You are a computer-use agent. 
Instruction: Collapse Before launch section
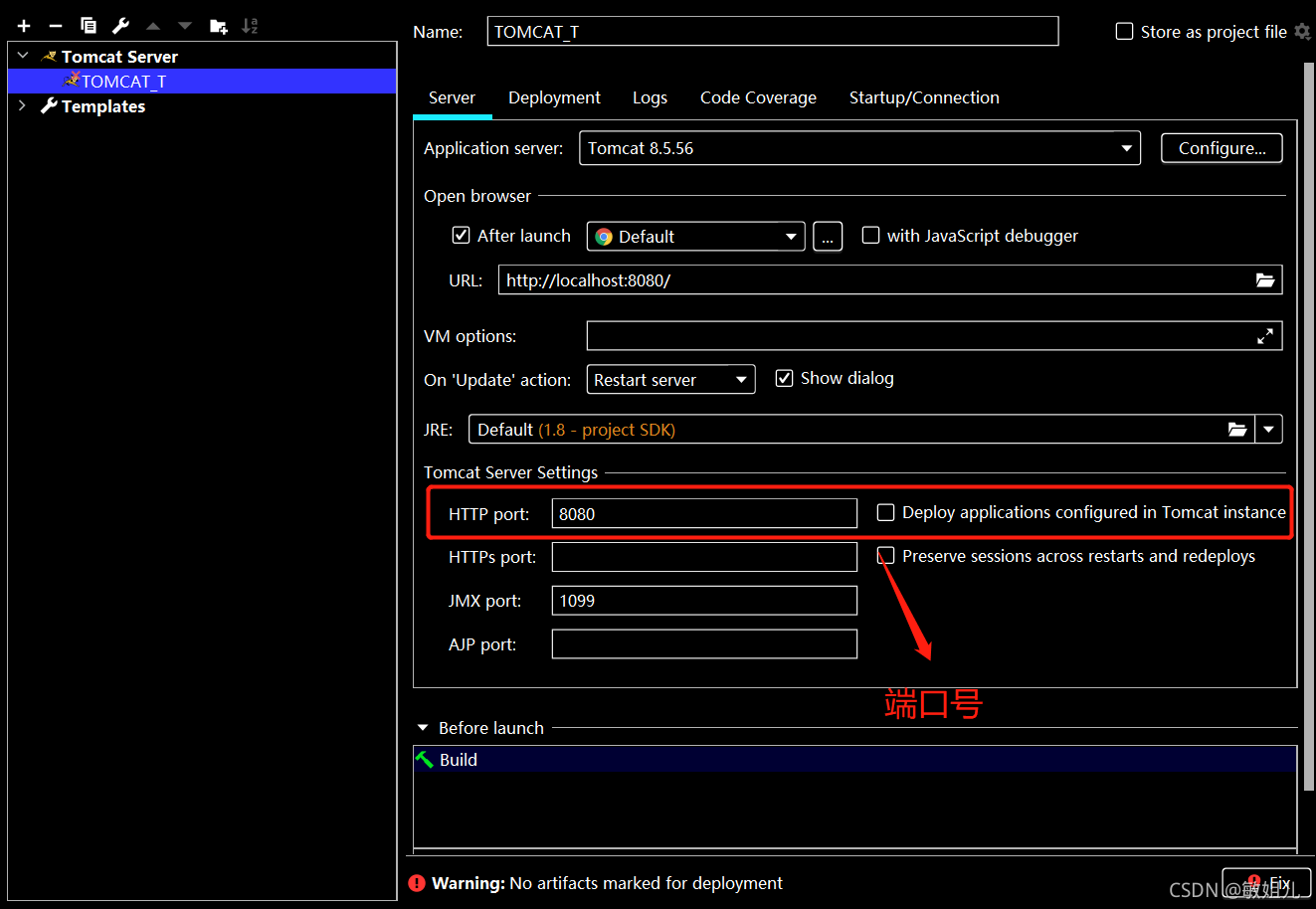point(423,728)
